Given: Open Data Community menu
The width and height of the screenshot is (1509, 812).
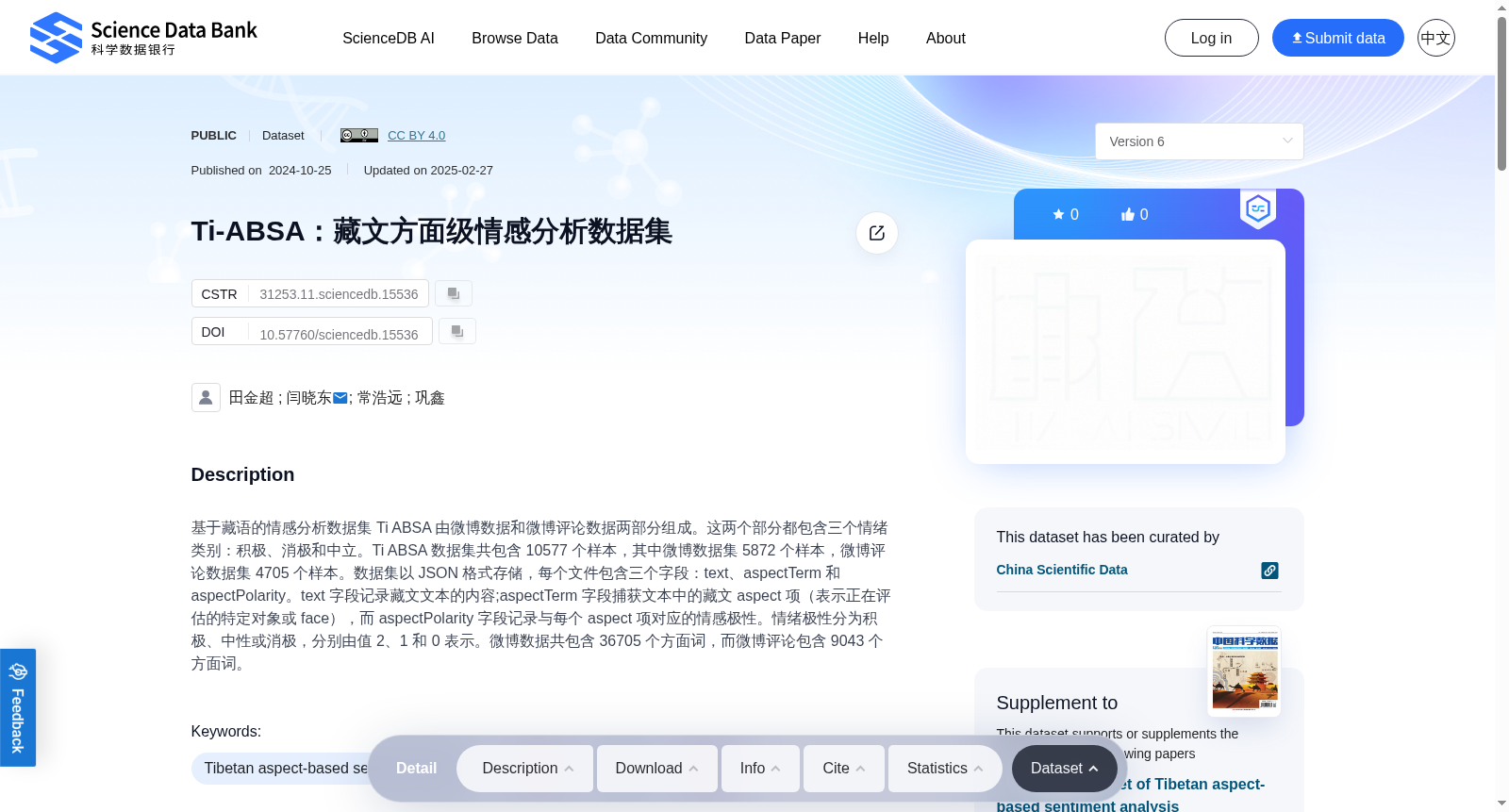Looking at the screenshot, I should pyautogui.click(x=651, y=38).
